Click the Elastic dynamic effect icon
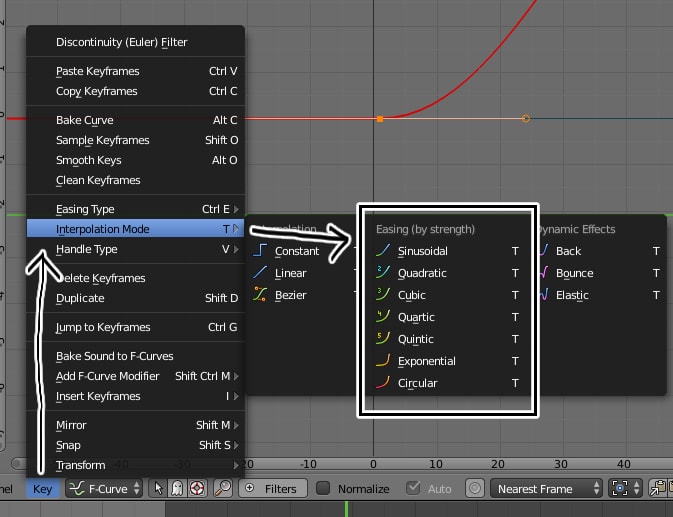 click(544, 294)
